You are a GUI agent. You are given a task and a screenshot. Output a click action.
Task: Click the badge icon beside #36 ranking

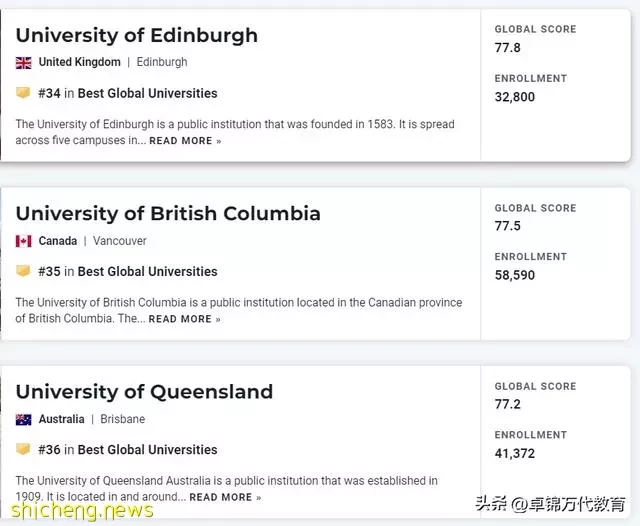[x=23, y=449]
